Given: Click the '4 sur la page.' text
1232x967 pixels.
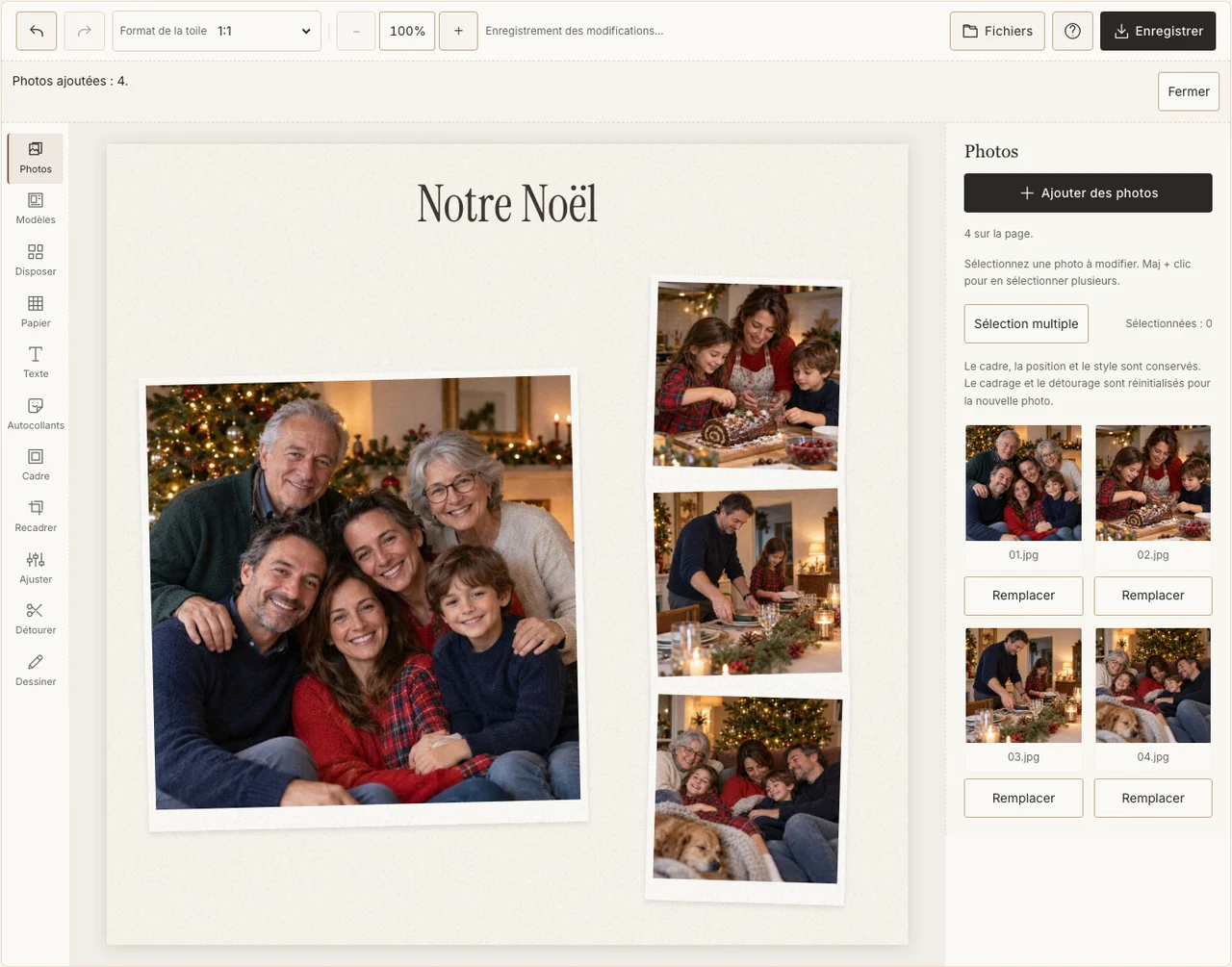Looking at the screenshot, I should [998, 234].
